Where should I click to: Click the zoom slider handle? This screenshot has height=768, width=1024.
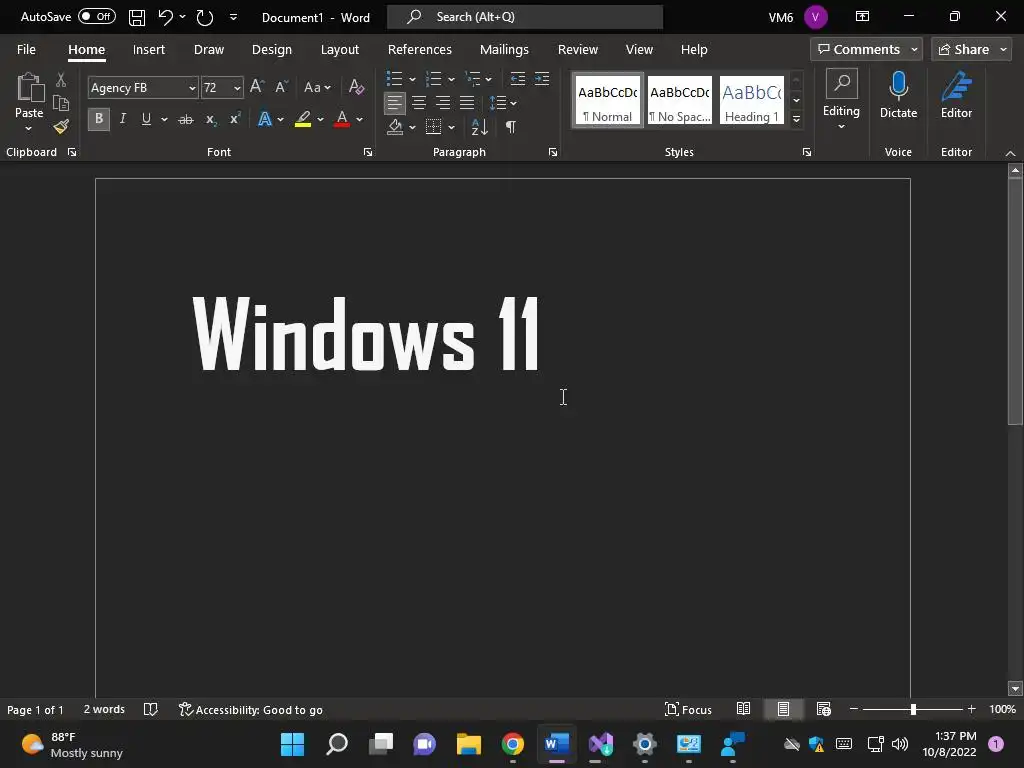pos(914,709)
